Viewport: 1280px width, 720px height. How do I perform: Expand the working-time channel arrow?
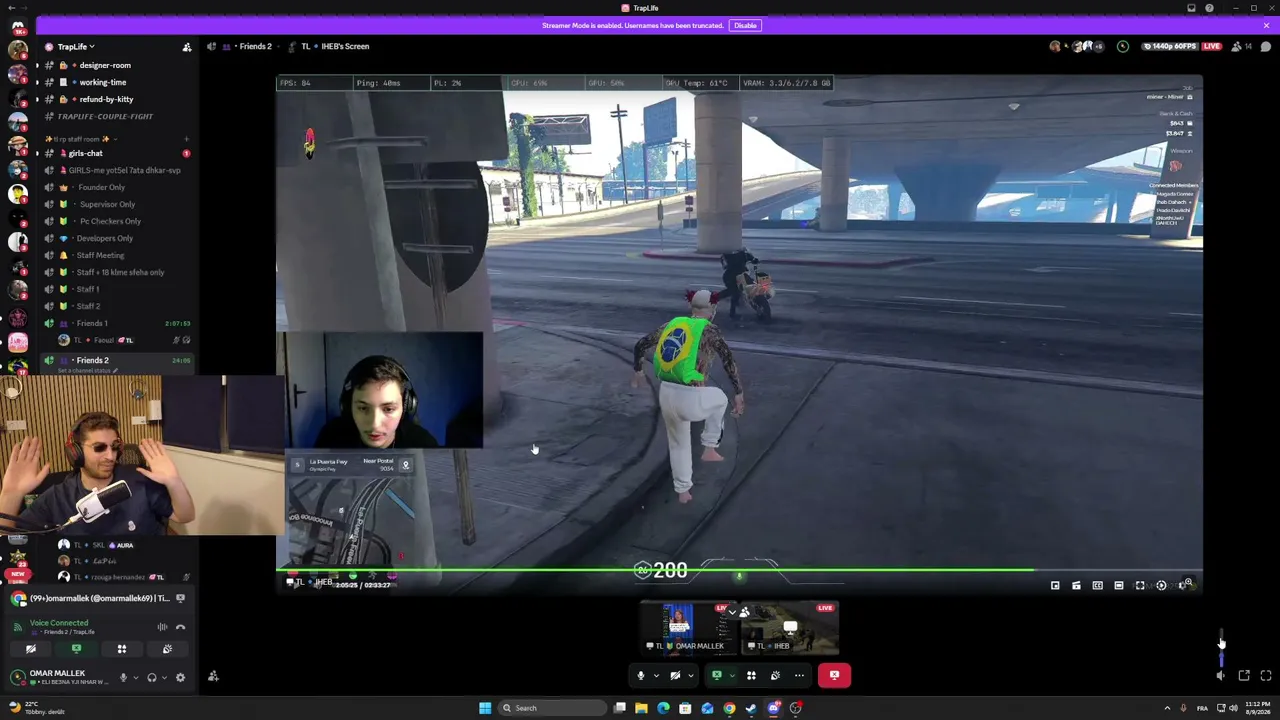37,83
